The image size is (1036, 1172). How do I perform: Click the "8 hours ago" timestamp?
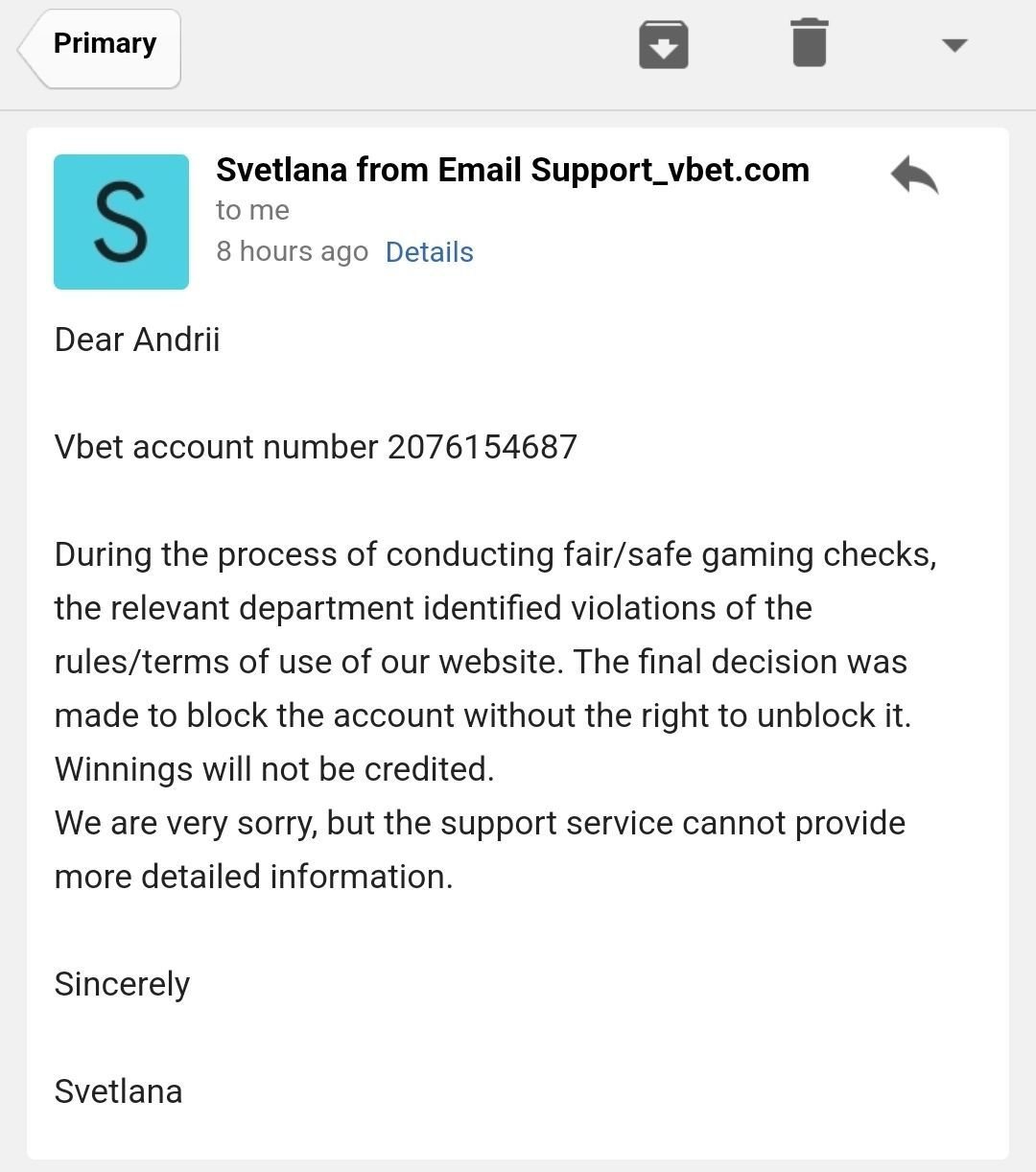point(292,251)
